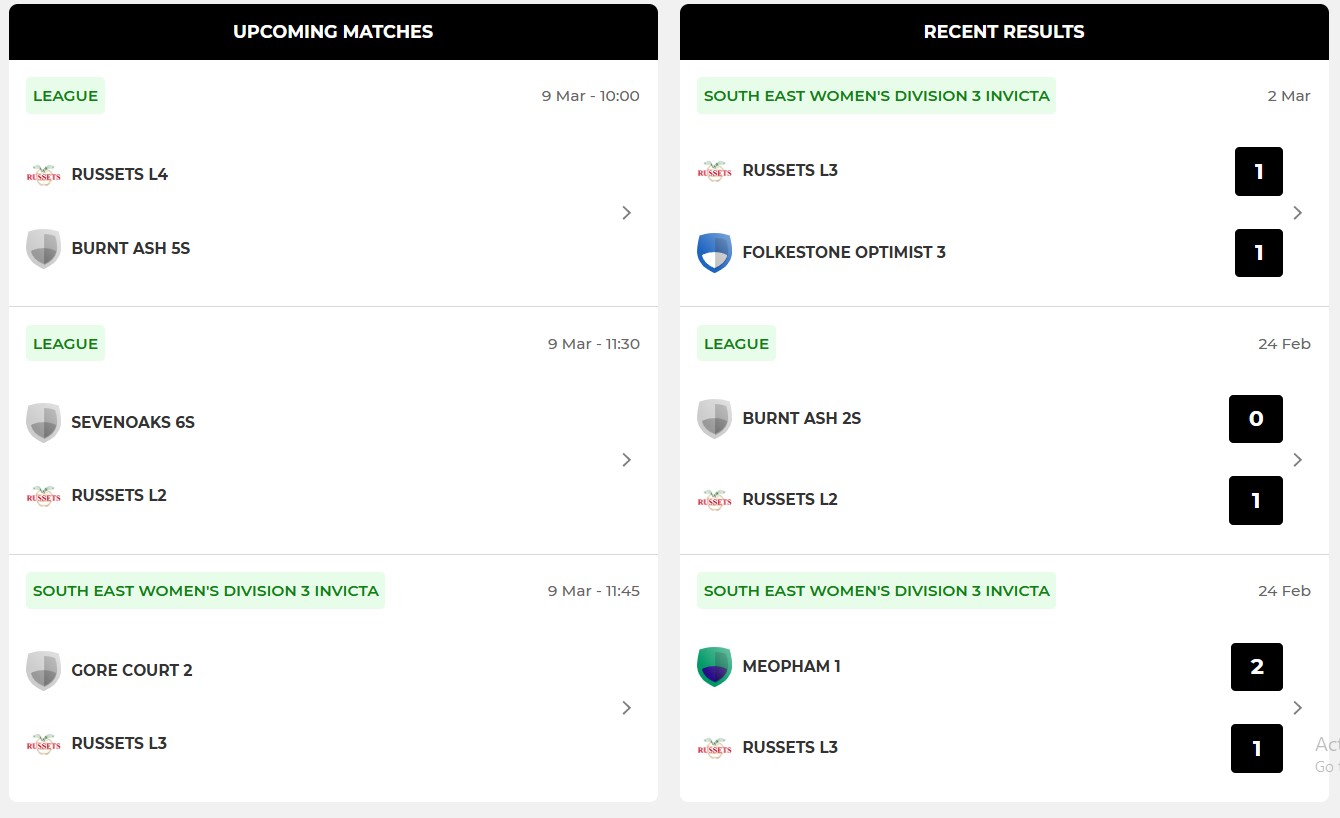The width and height of the screenshot is (1340, 818).
Task: Open Gore Court 2 match details chevron
Action: (626, 708)
